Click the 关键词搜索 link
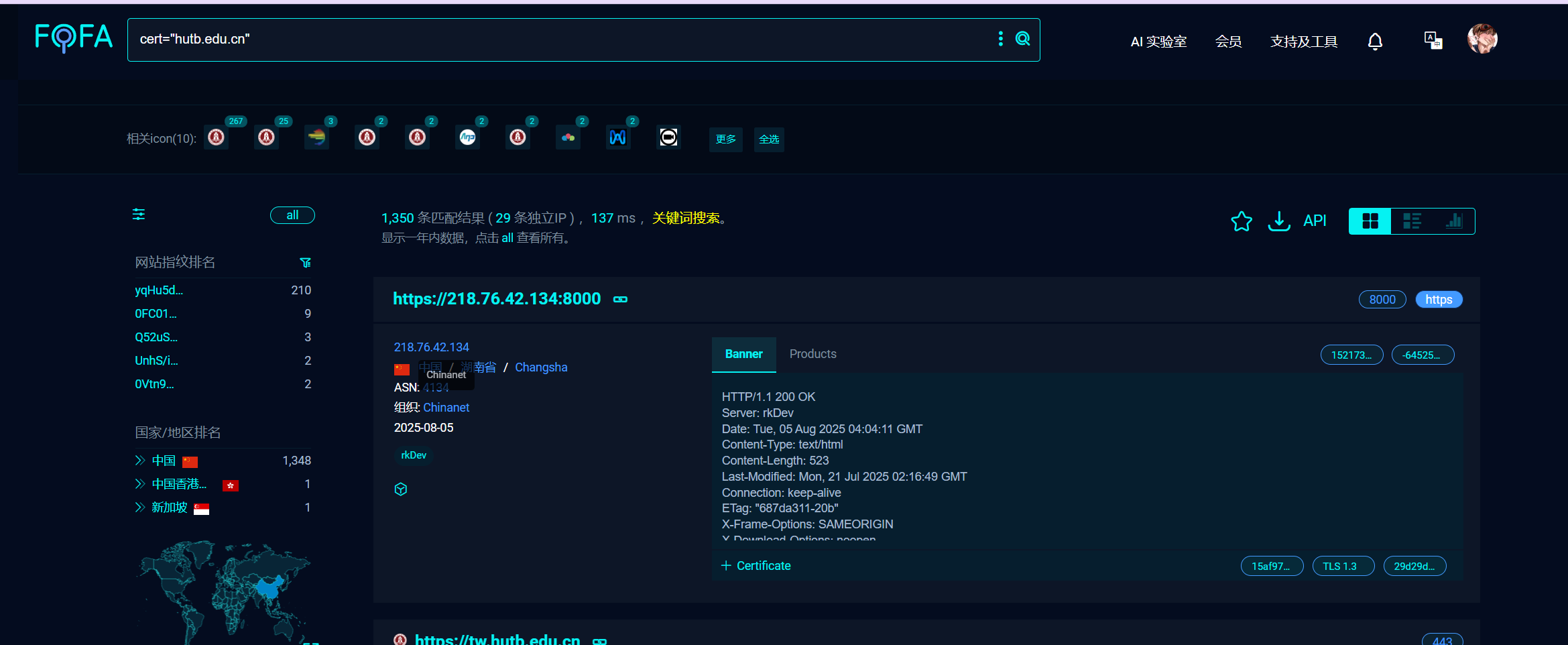The height and width of the screenshot is (645, 1568). pyautogui.click(x=686, y=218)
